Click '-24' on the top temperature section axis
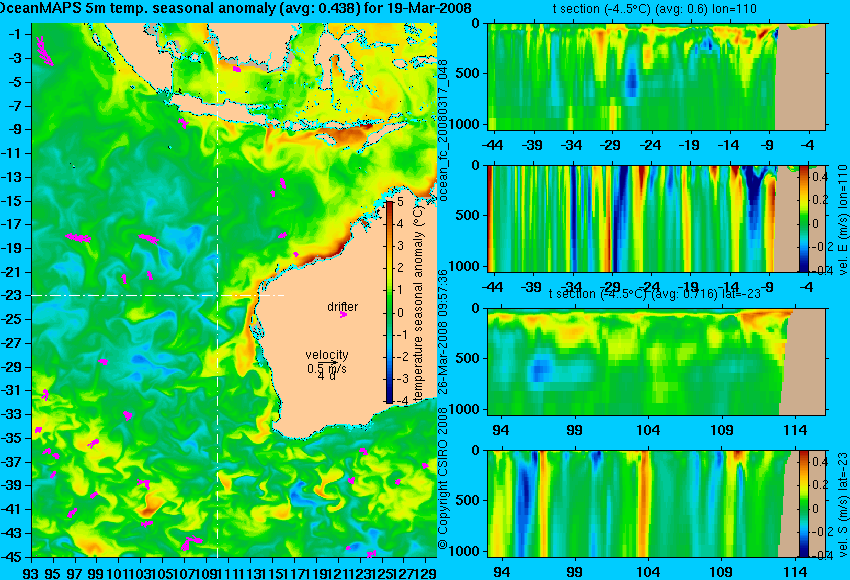The height and width of the screenshot is (580, 850). (649, 145)
